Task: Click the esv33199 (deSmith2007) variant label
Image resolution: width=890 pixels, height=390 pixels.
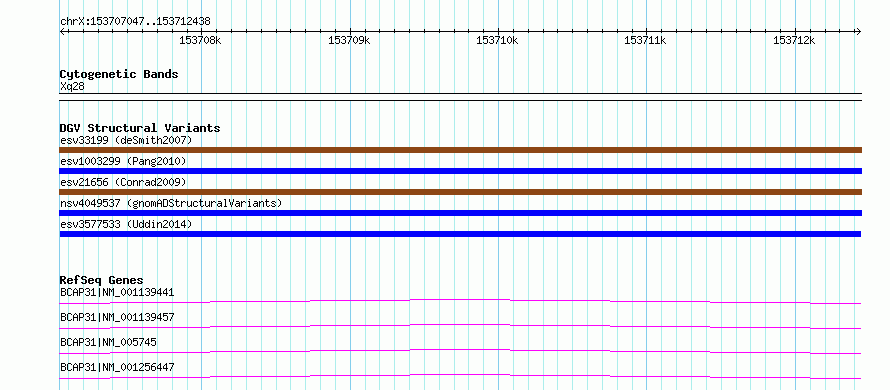Action: 126,140
